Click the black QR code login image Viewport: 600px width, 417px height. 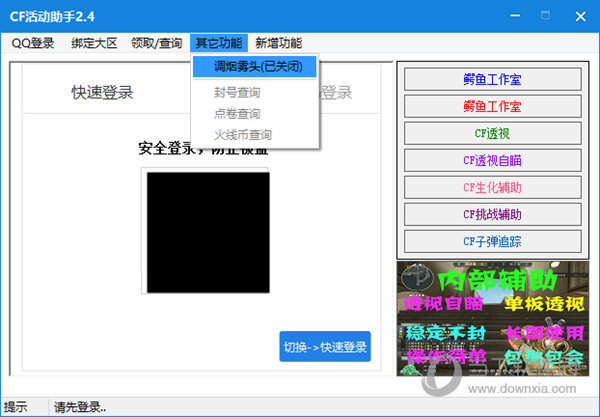[208, 232]
